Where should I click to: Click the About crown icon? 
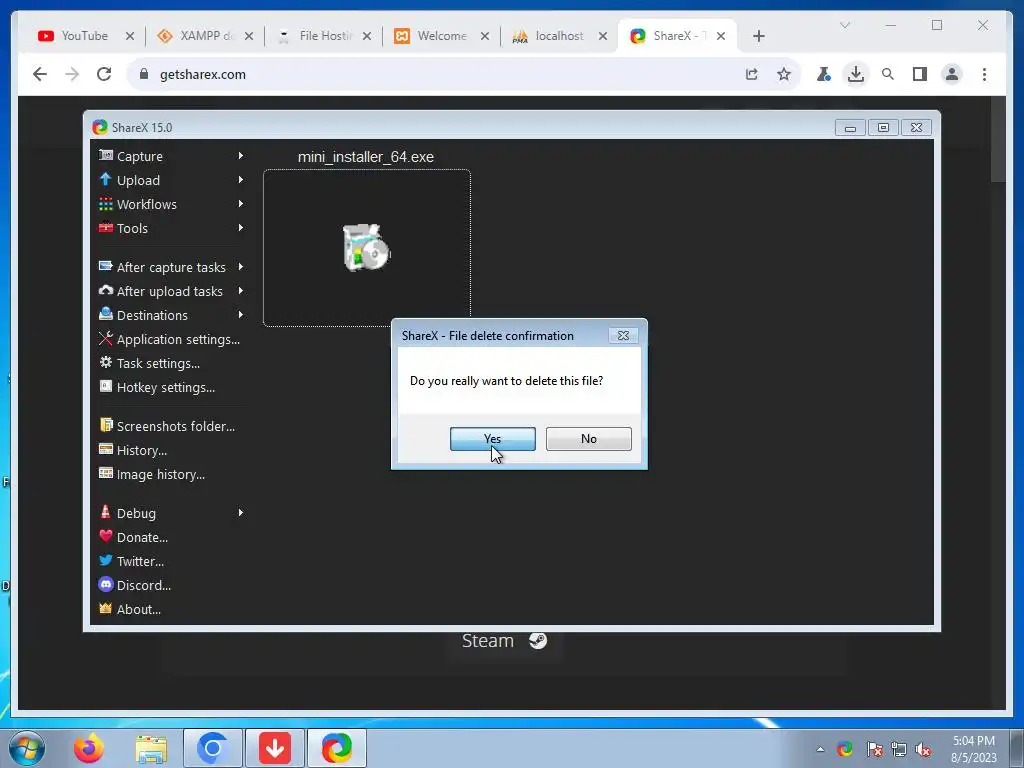[106, 609]
